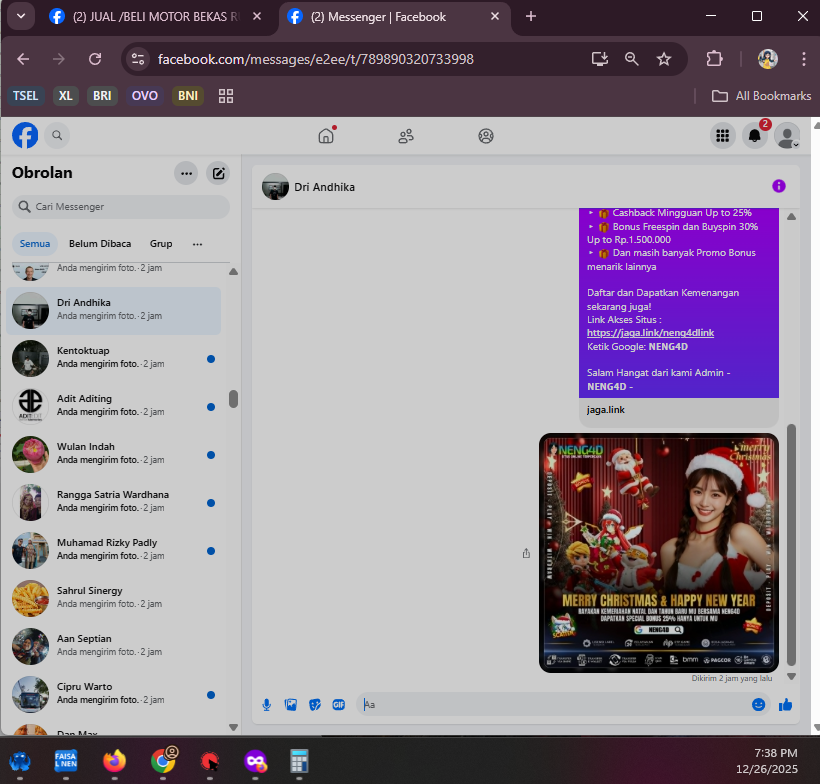Select the Semua filter tab
Image resolution: width=820 pixels, height=784 pixels.
(35, 244)
